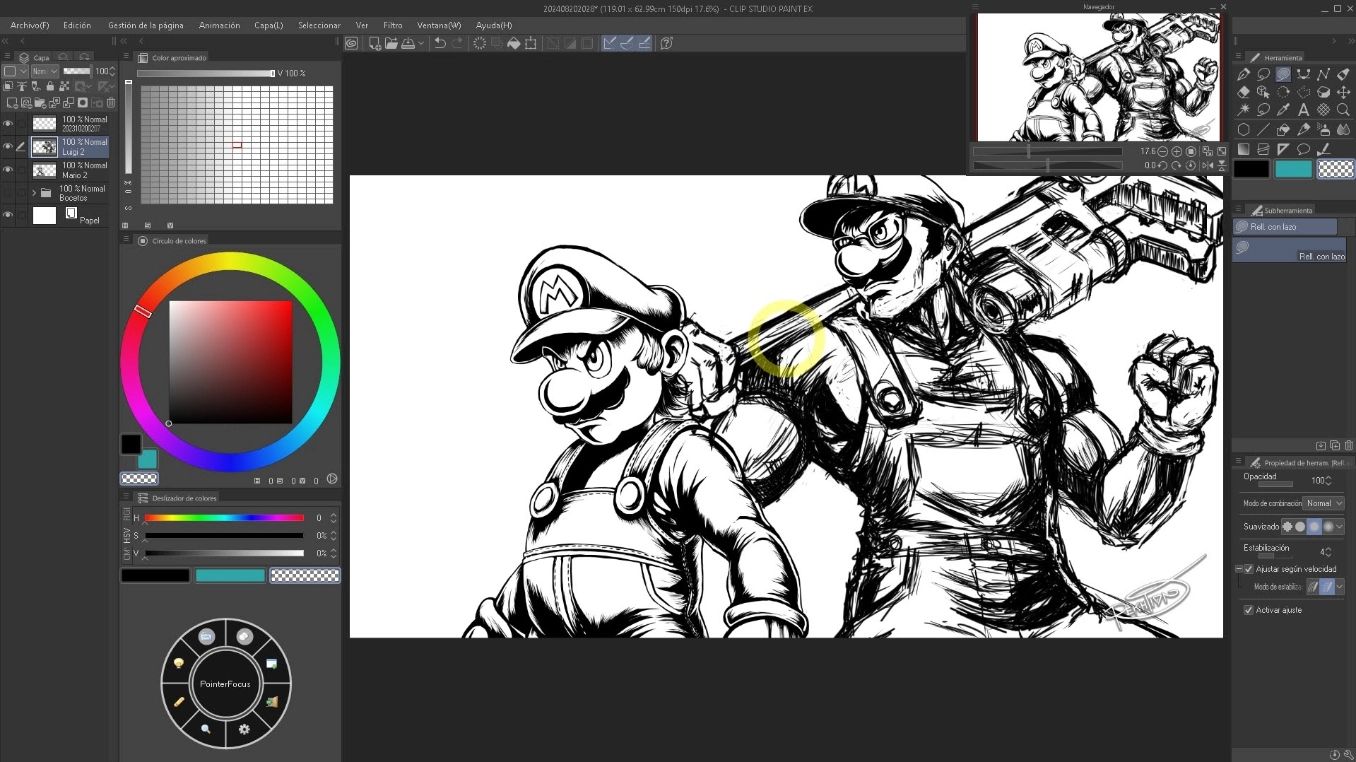
Task: Select the straight Line figure tool
Action: [1263, 130]
